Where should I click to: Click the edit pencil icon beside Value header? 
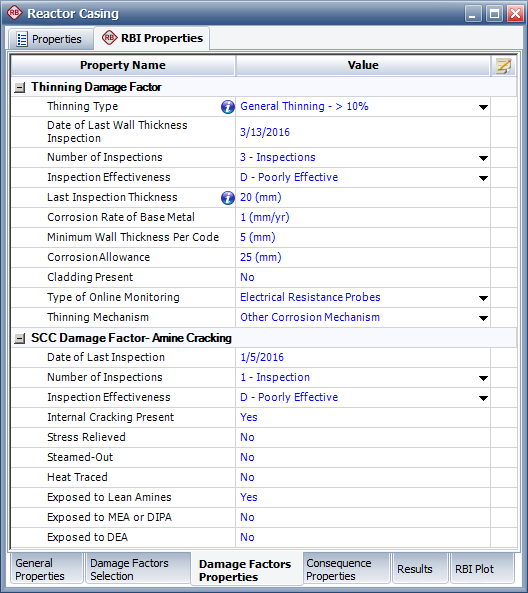tap(503, 66)
